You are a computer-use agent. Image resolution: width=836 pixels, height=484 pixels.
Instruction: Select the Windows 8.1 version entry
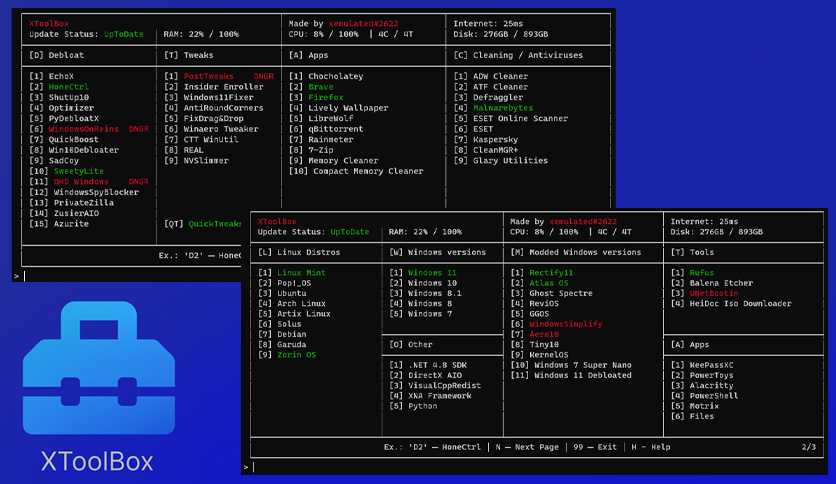point(425,293)
